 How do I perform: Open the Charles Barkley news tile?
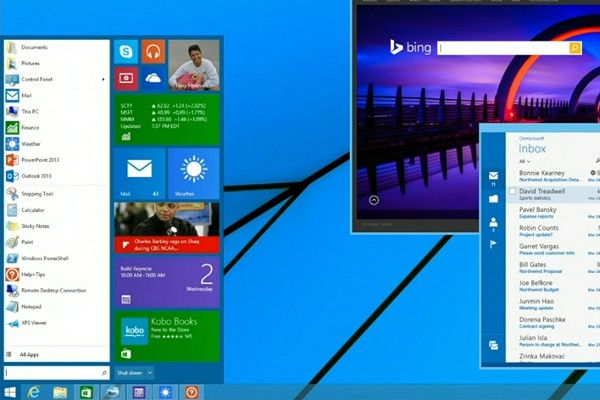[x=167, y=228]
